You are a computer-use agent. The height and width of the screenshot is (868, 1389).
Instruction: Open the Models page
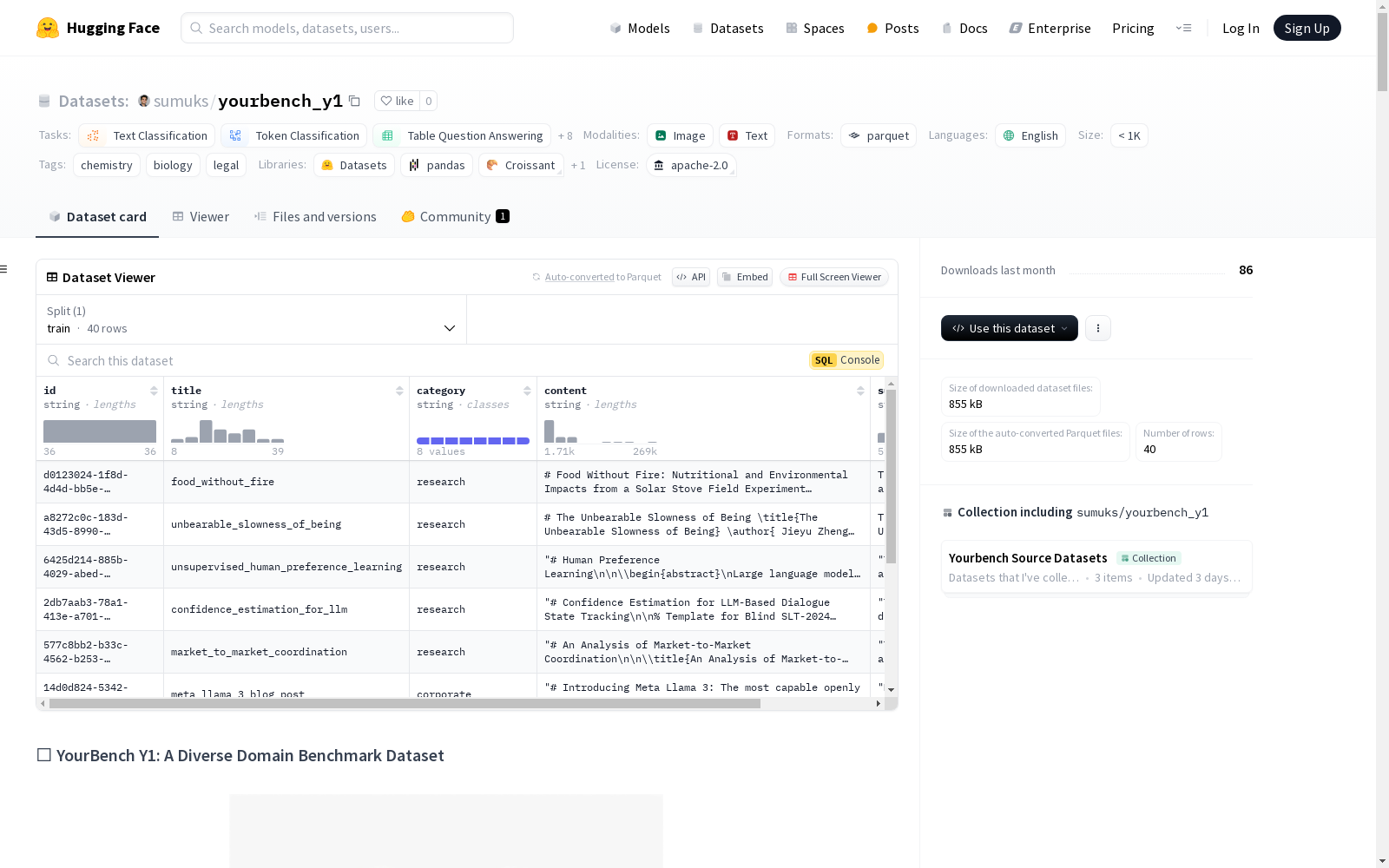[x=640, y=28]
